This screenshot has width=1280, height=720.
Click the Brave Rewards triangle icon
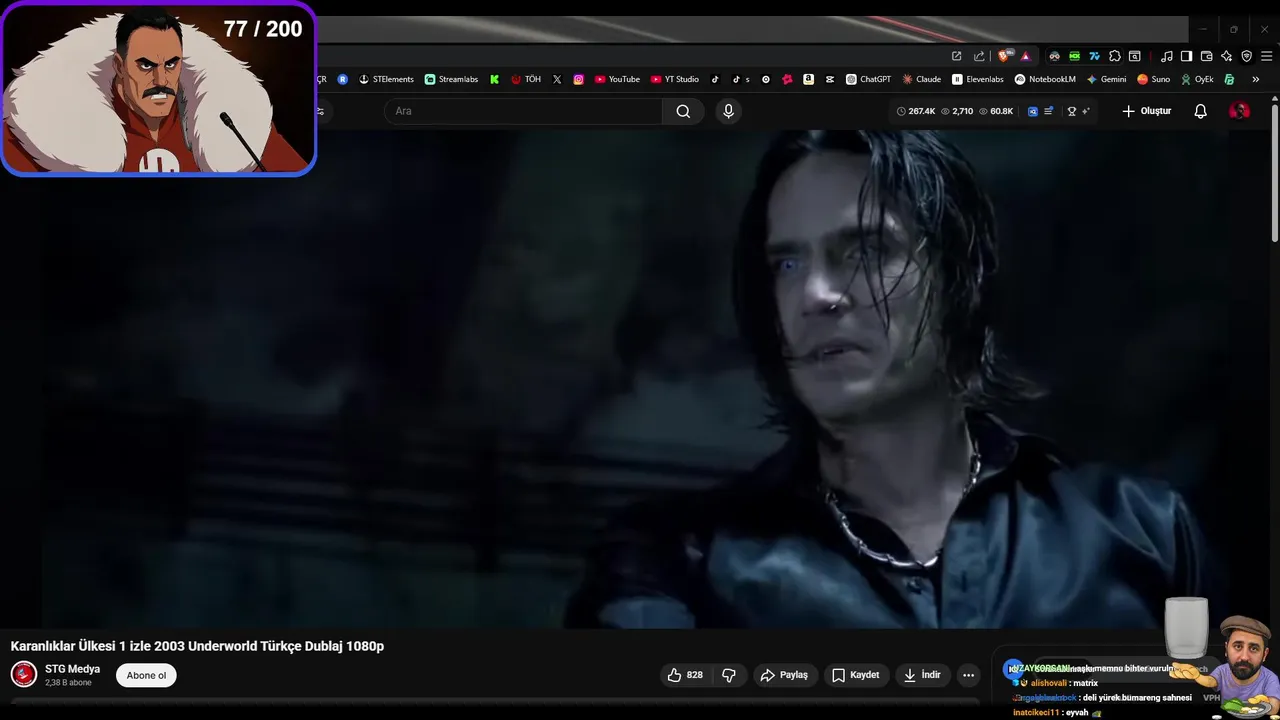(1025, 57)
